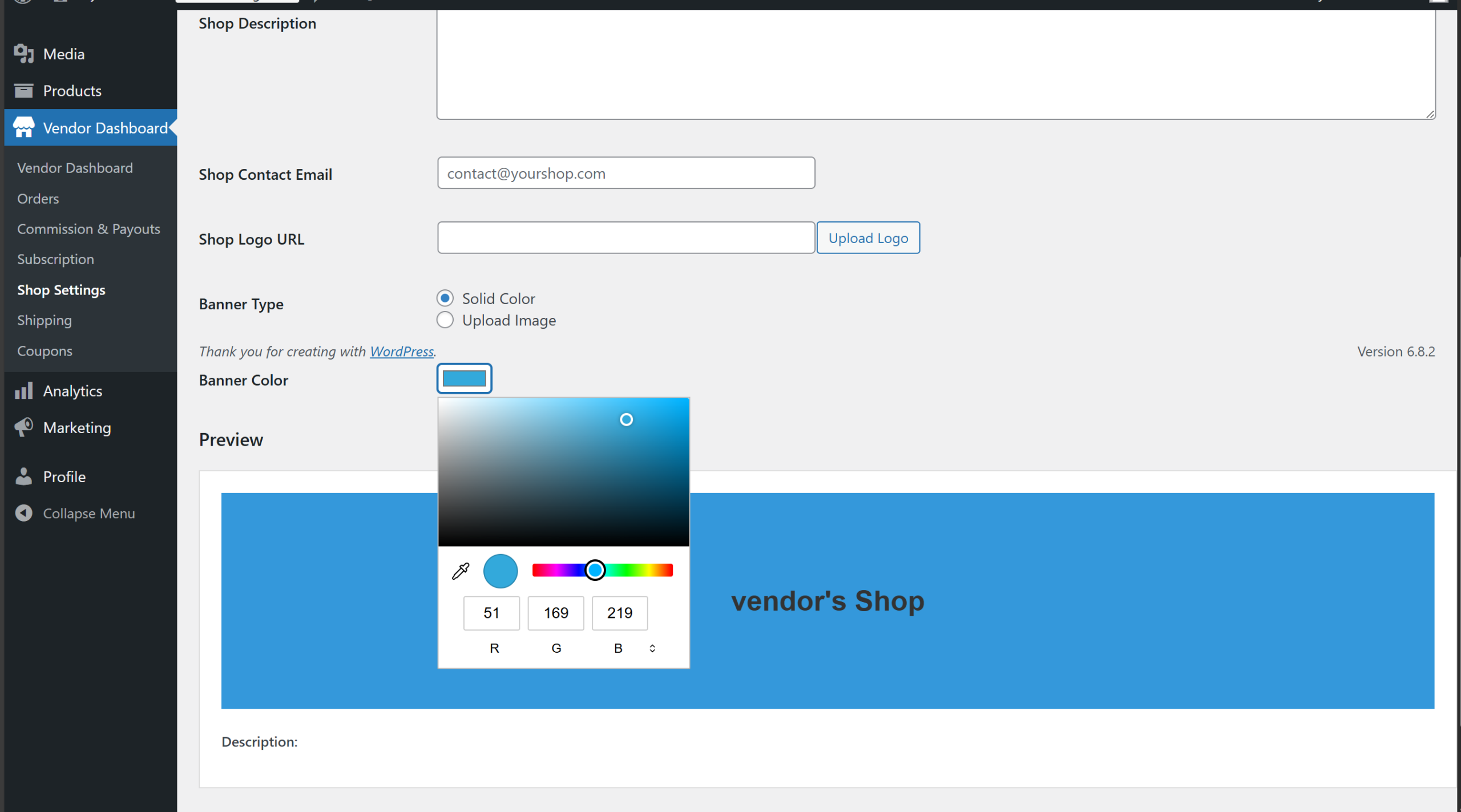Focus the Shop Logo URL field

pos(626,237)
